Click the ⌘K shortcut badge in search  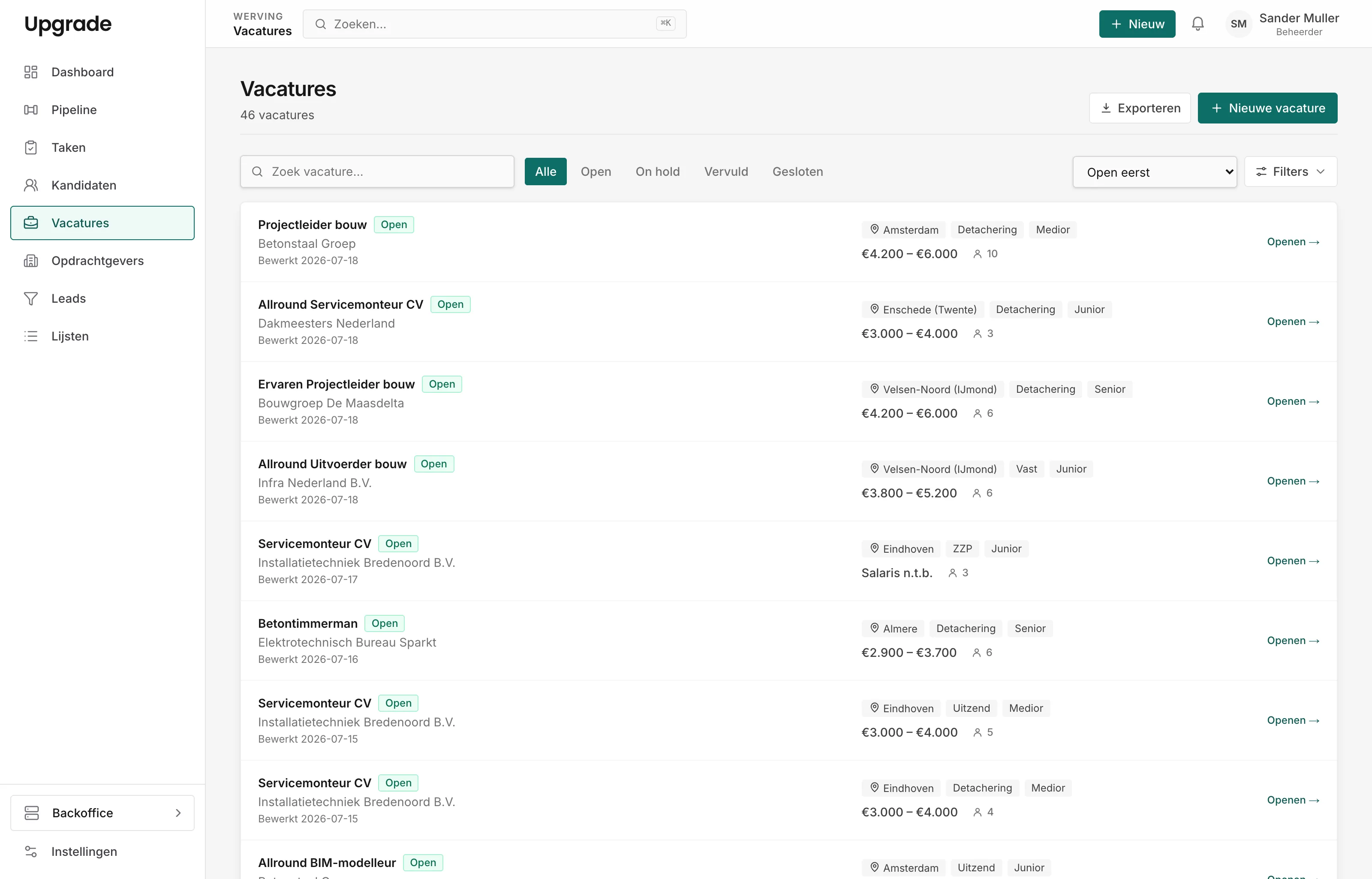point(665,24)
